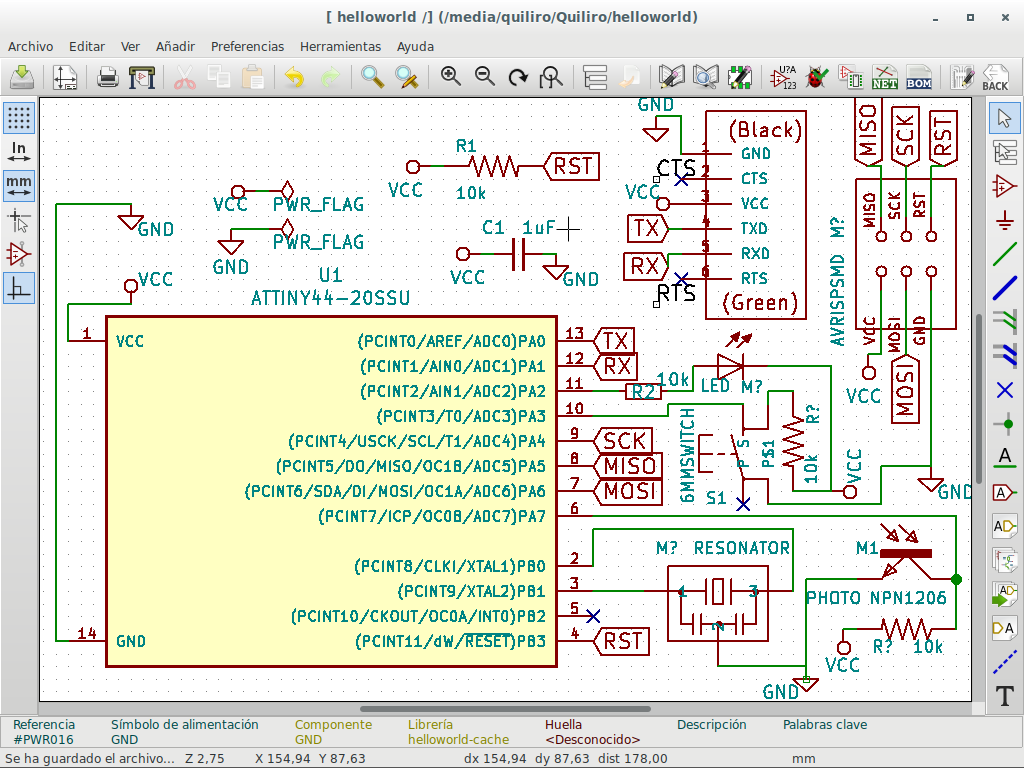Image resolution: width=1024 pixels, height=768 pixels.
Task: Switch units to inches
Action: 18,152
